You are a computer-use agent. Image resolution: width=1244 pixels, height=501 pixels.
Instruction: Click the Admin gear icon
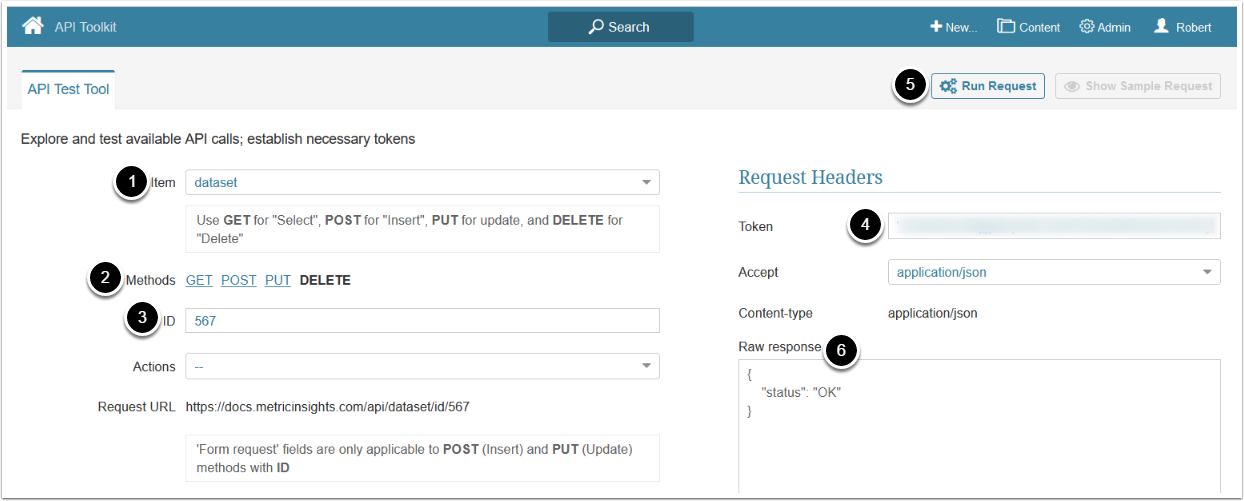pos(1087,27)
